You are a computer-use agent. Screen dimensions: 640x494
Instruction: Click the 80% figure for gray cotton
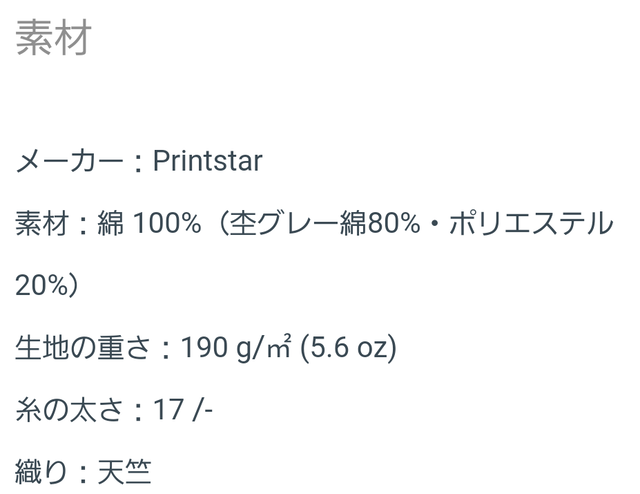pos(394,224)
